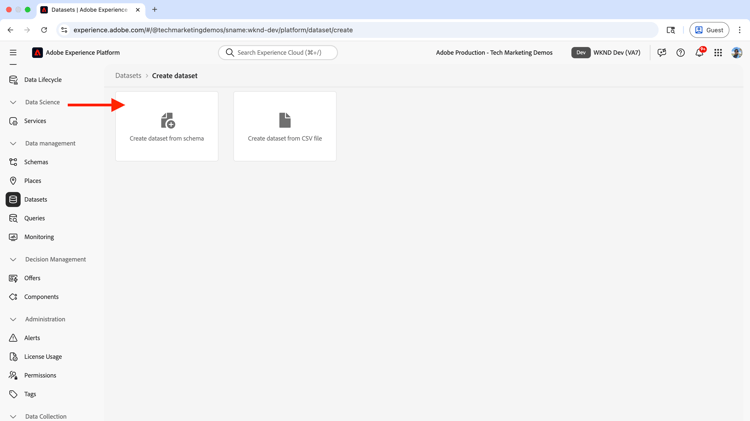Image resolution: width=750 pixels, height=421 pixels.
Task: Open the Offers icon
Action: pyautogui.click(x=13, y=278)
